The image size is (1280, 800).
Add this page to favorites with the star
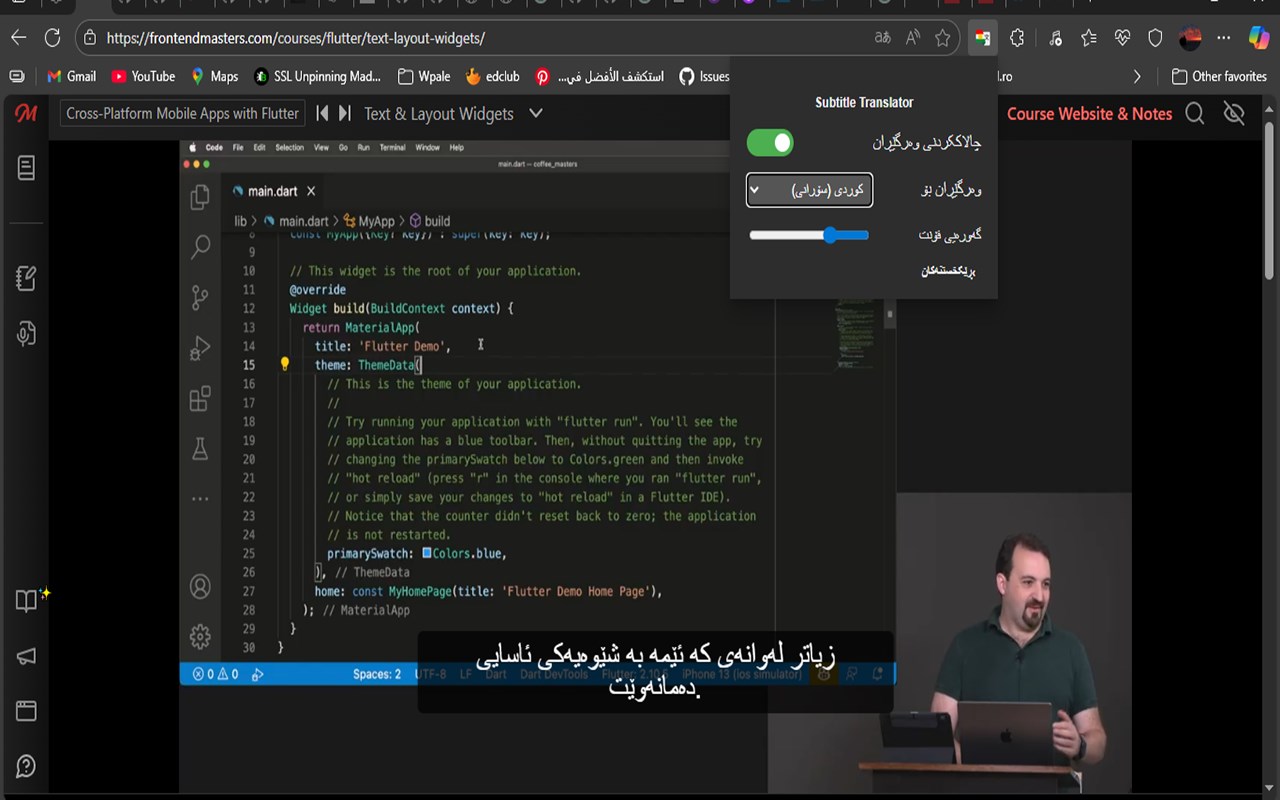click(942, 38)
